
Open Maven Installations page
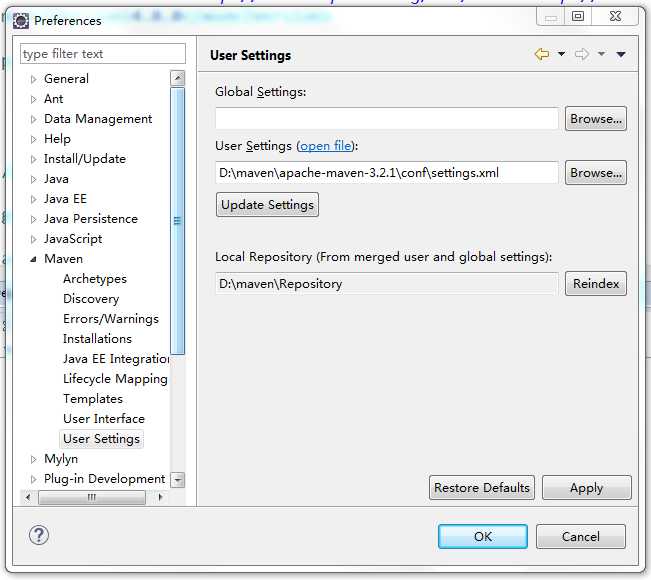pyautogui.click(x=97, y=339)
